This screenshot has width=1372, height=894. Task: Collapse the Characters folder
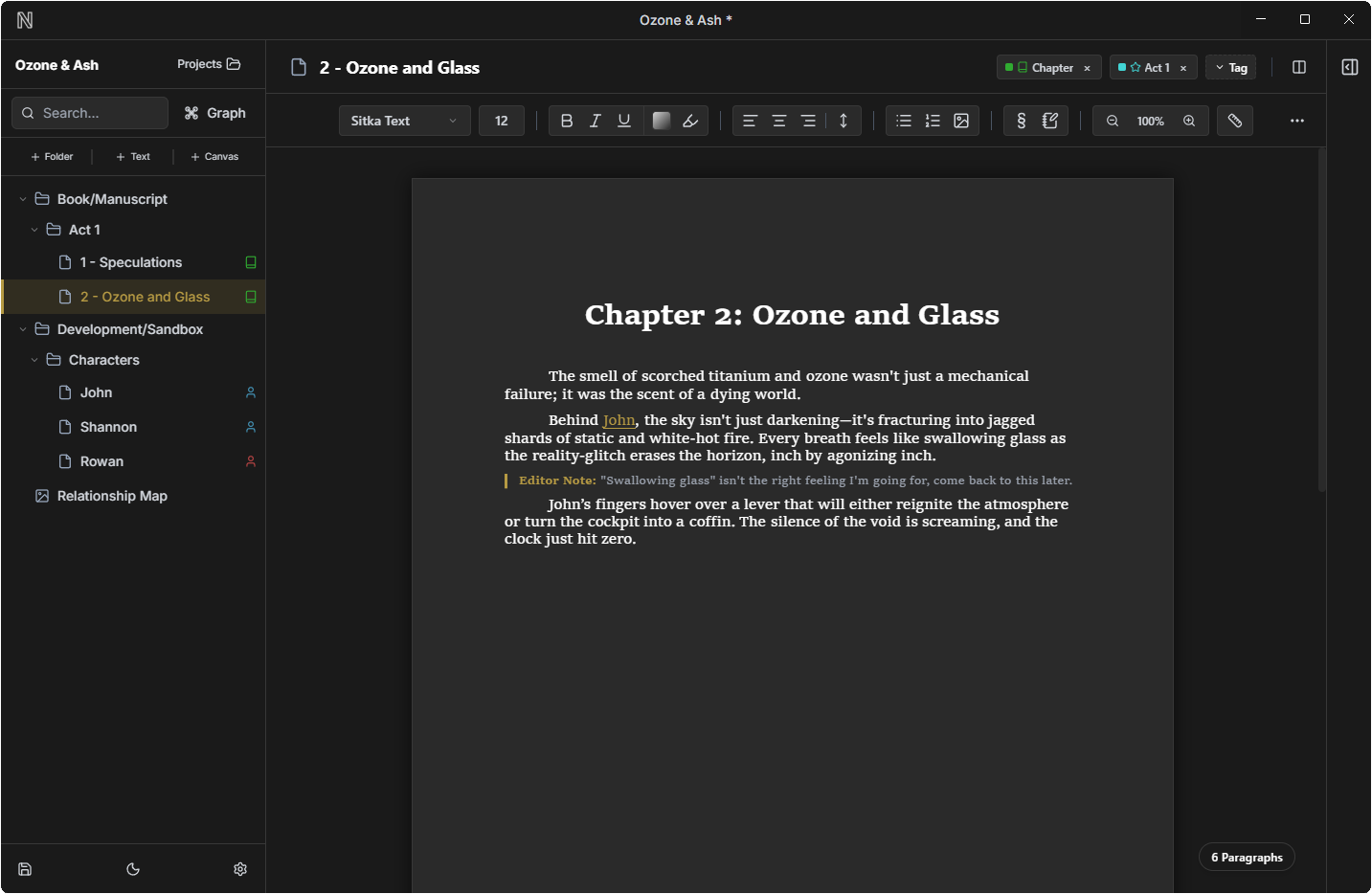coord(34,359)
